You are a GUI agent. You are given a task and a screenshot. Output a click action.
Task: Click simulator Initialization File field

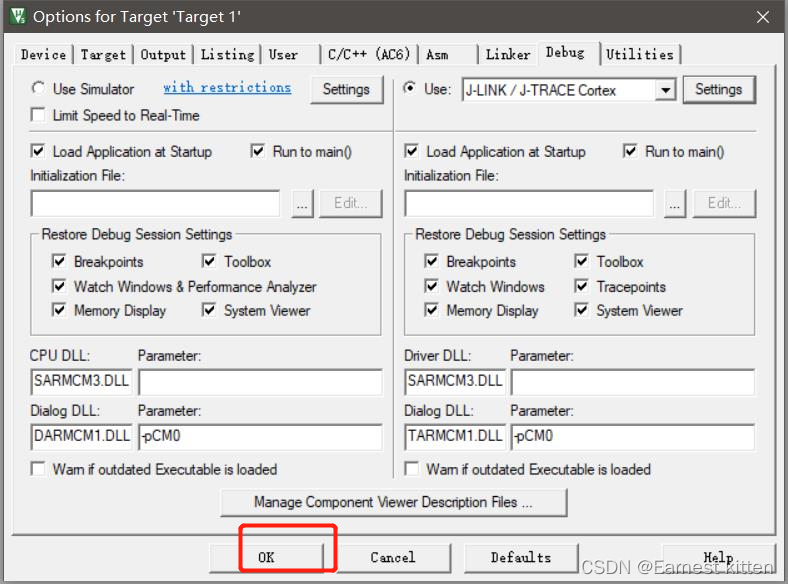(155, 204)
